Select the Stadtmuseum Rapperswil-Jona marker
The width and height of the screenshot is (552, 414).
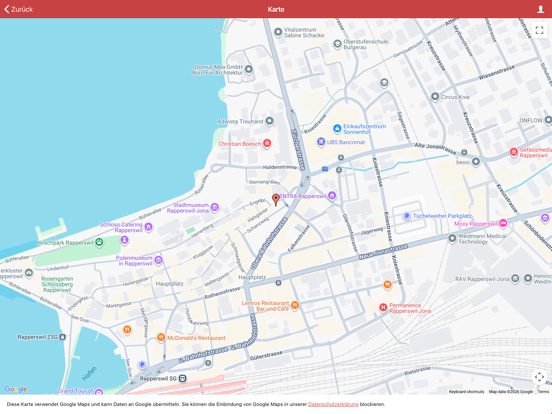(214, 207)
